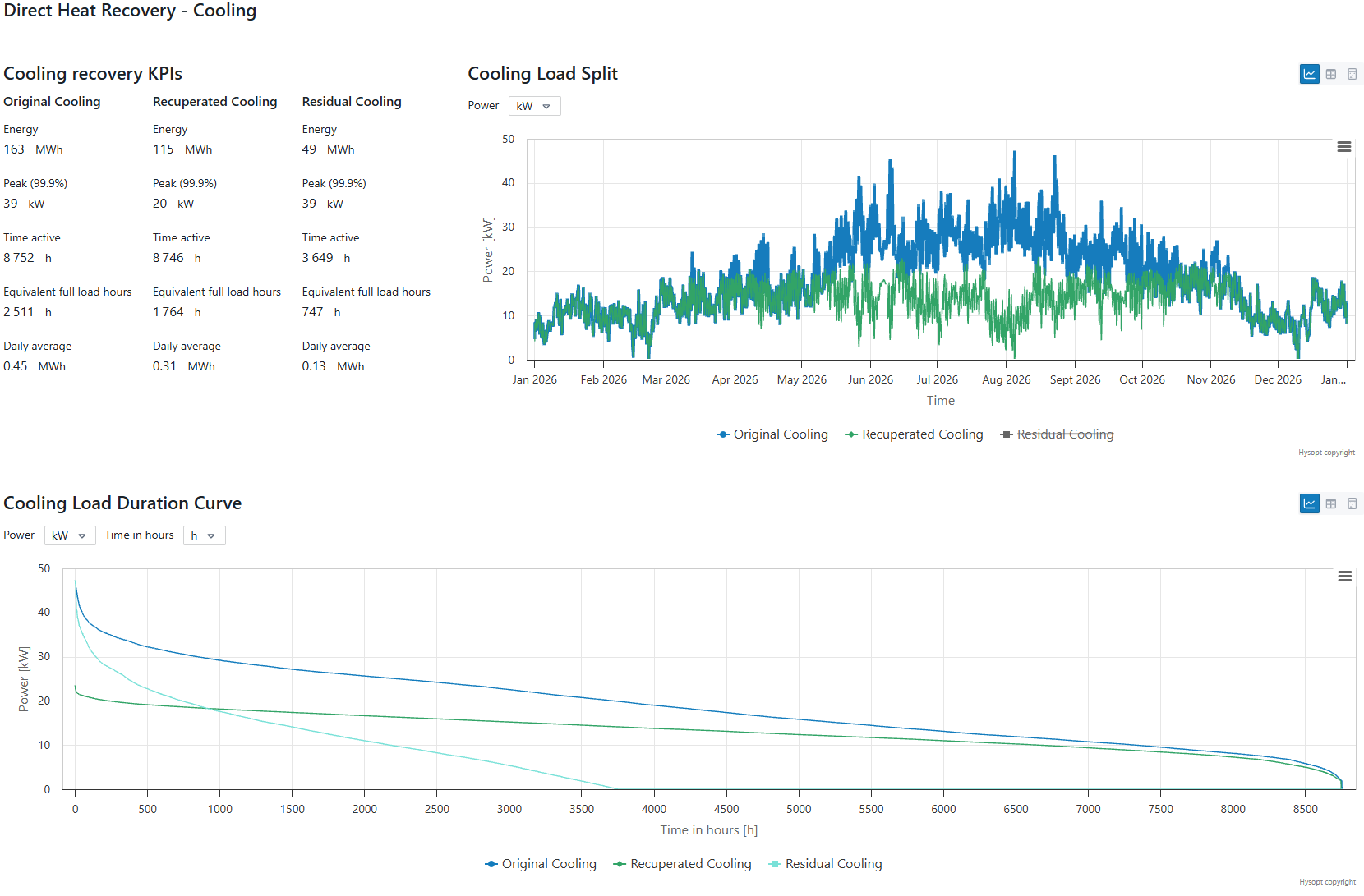Image resolution: width=1364 pixels, height=896 pixels.
Task: Switch Cooling Load Split to table view
Action: point(1331,74)
